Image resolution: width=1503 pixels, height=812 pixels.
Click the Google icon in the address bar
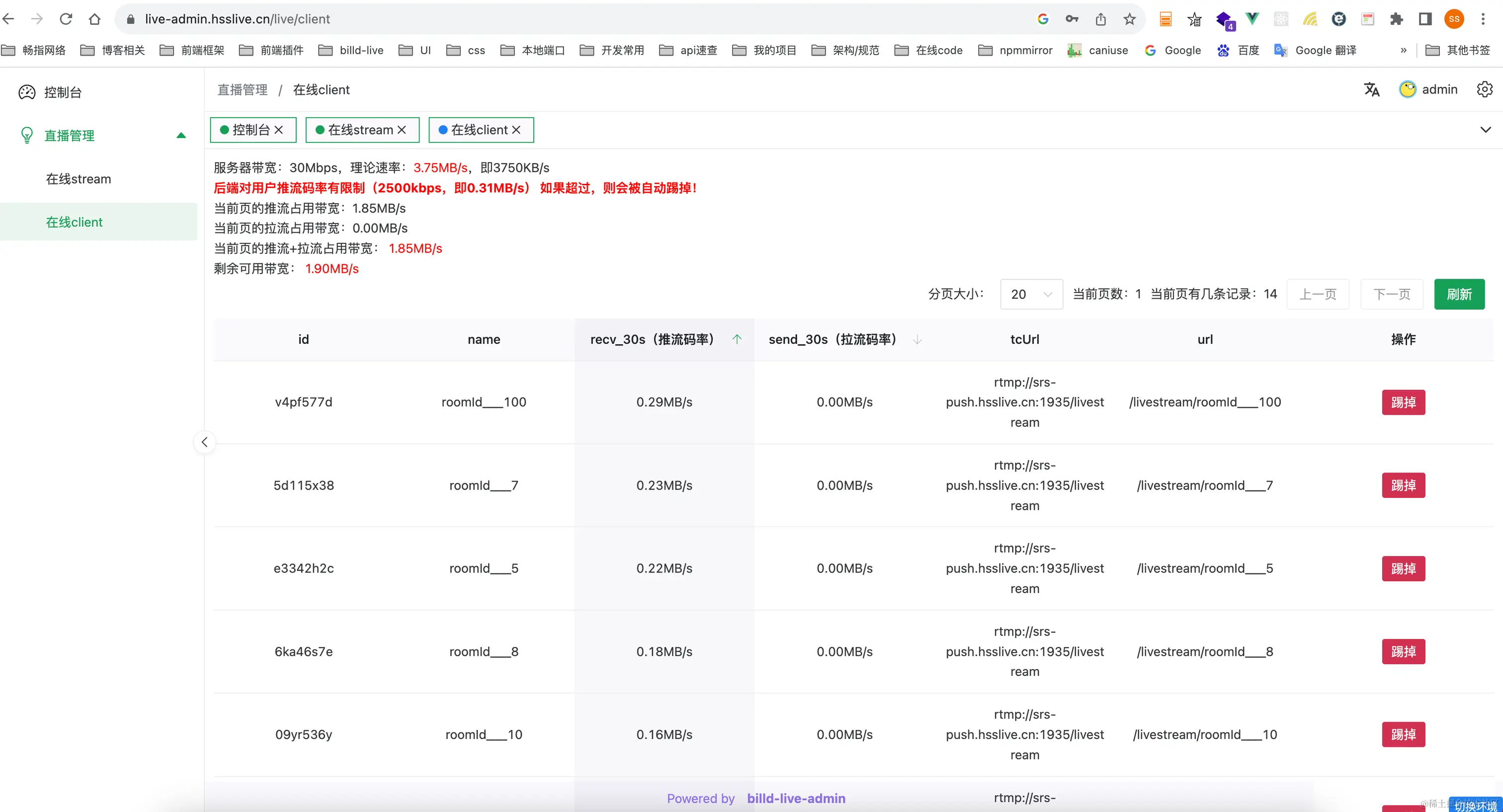coord(1043,19)
